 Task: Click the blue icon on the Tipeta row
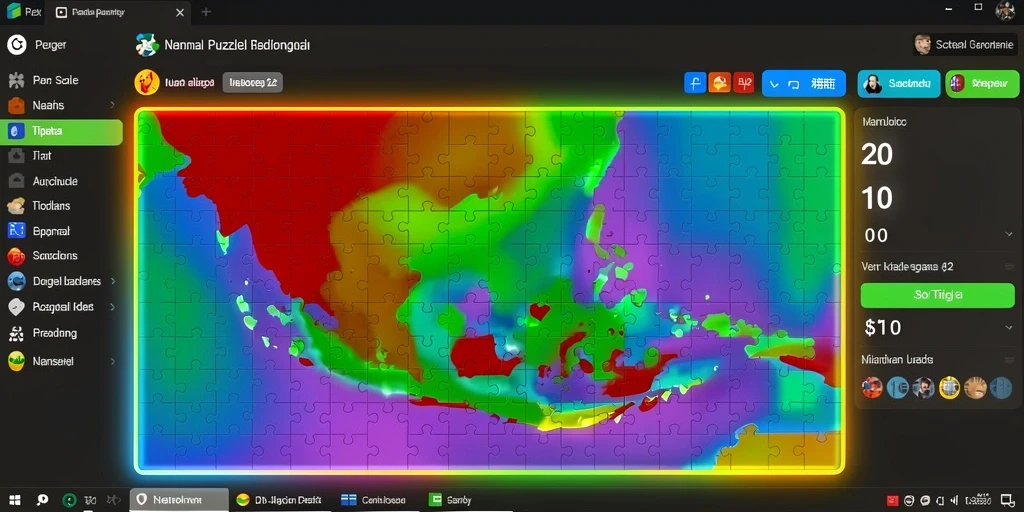(16, 131)
